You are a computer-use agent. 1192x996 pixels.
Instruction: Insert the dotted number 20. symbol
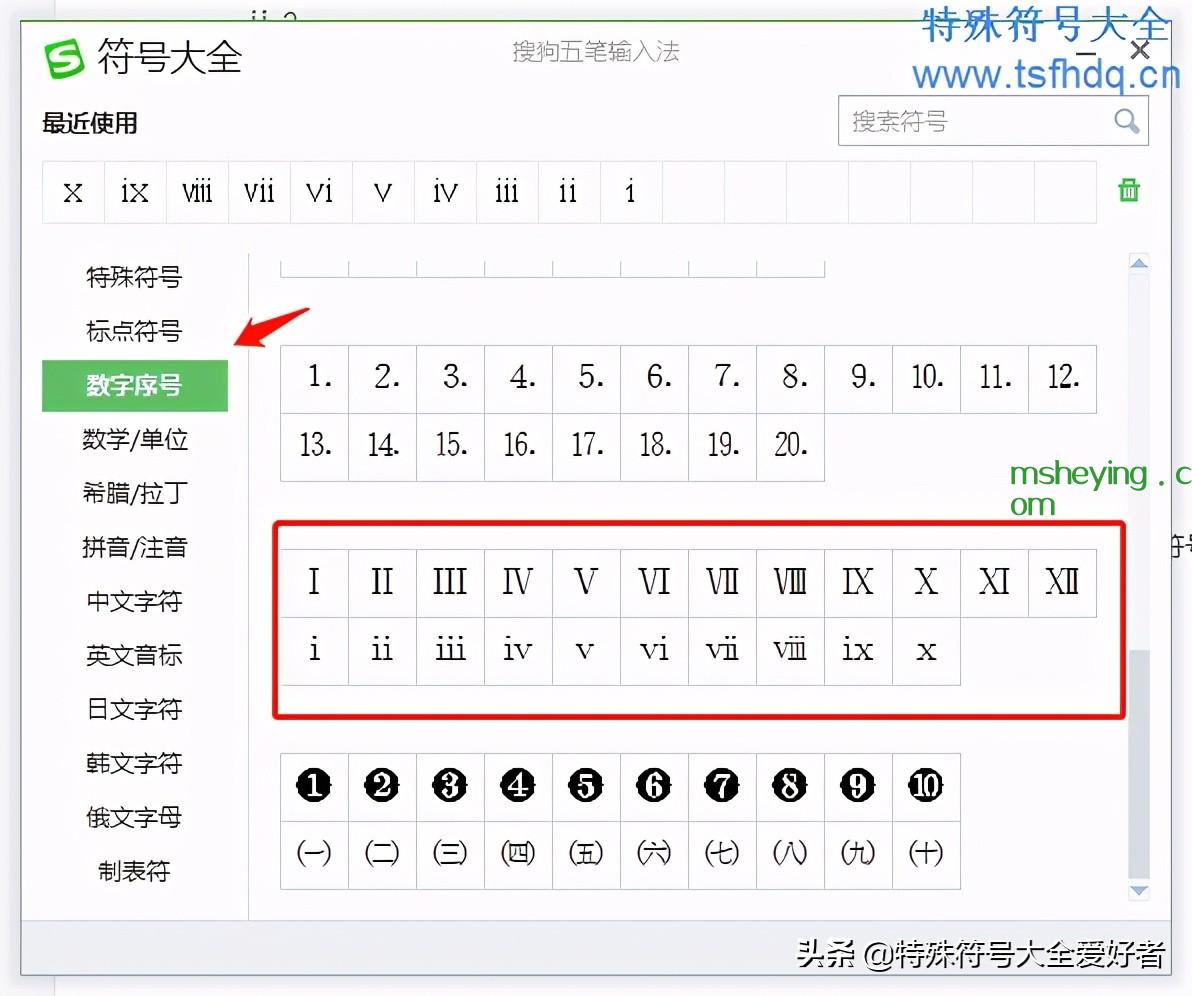[x=790, y=446]
